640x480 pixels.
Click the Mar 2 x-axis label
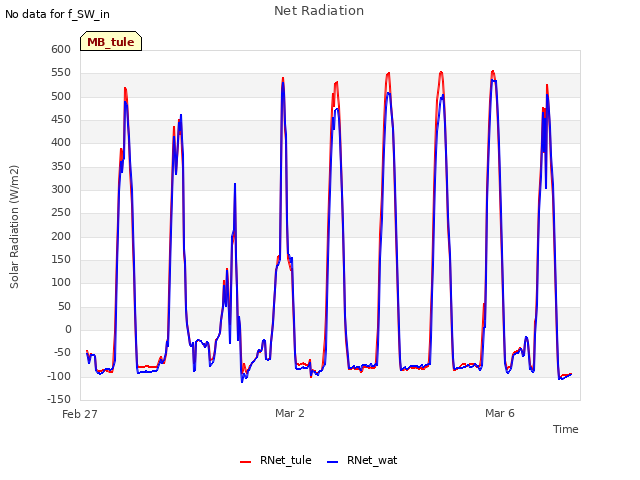[x=290, y=413]
